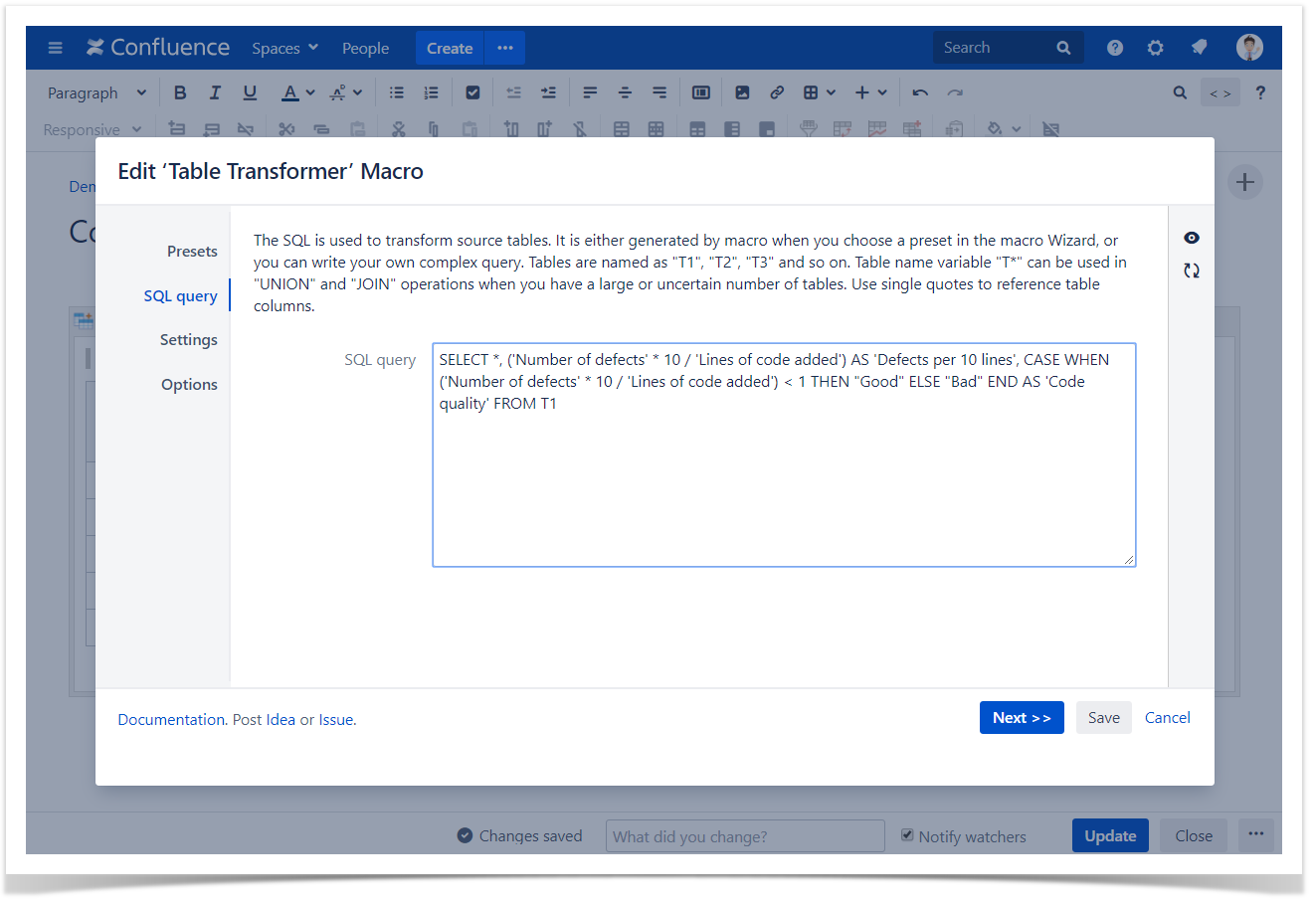Screen dimensions: 1316x903
Task: Toggle bold formatting in editor toolbar
Action: (180, 92)
